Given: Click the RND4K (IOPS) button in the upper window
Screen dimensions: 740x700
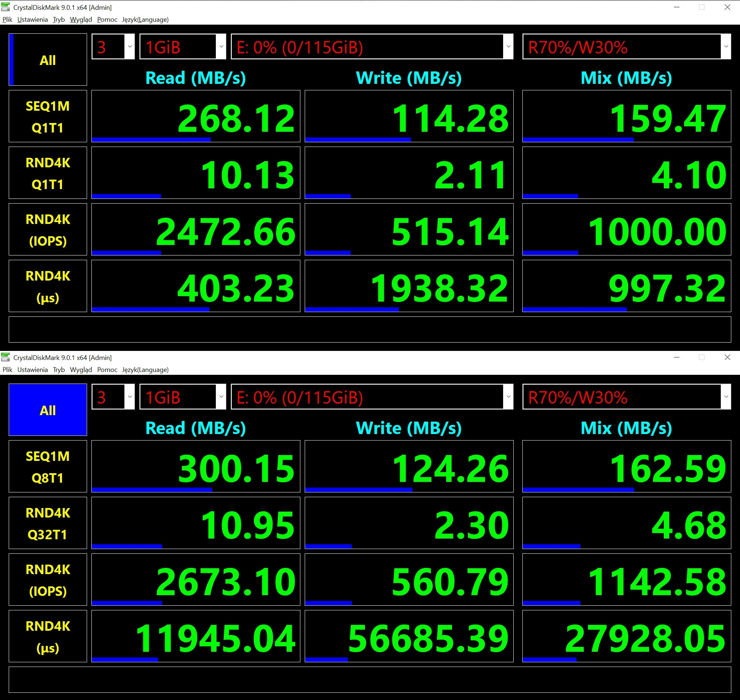Looking at the screenshot, I should tap(48, 230).
